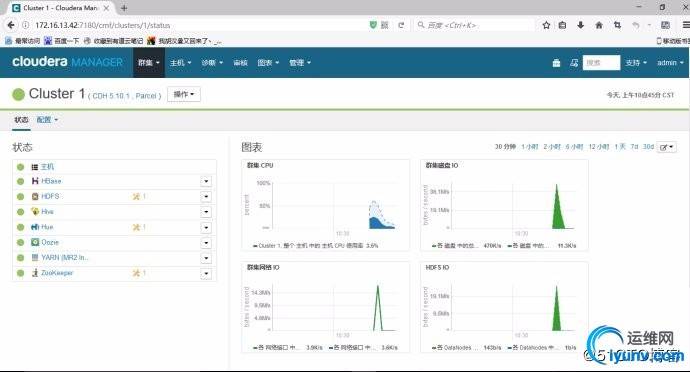Open the ZooKeeper service link

[57, 273]
